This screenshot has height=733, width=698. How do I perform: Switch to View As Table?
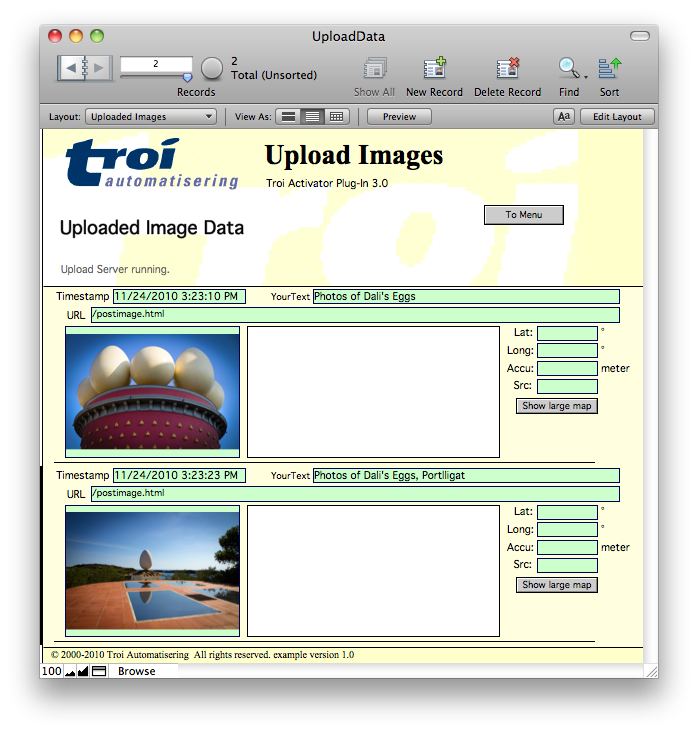point(337,116)
